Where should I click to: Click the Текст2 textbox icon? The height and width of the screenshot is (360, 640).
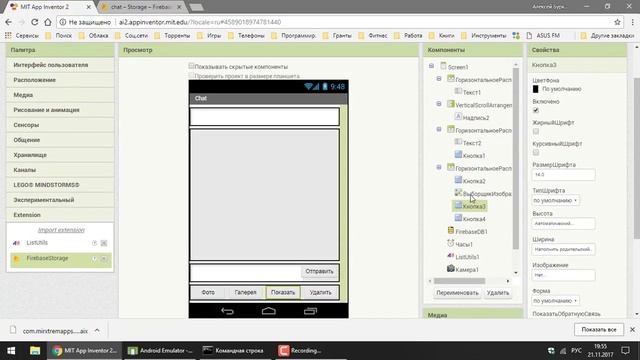click(458, 142)
